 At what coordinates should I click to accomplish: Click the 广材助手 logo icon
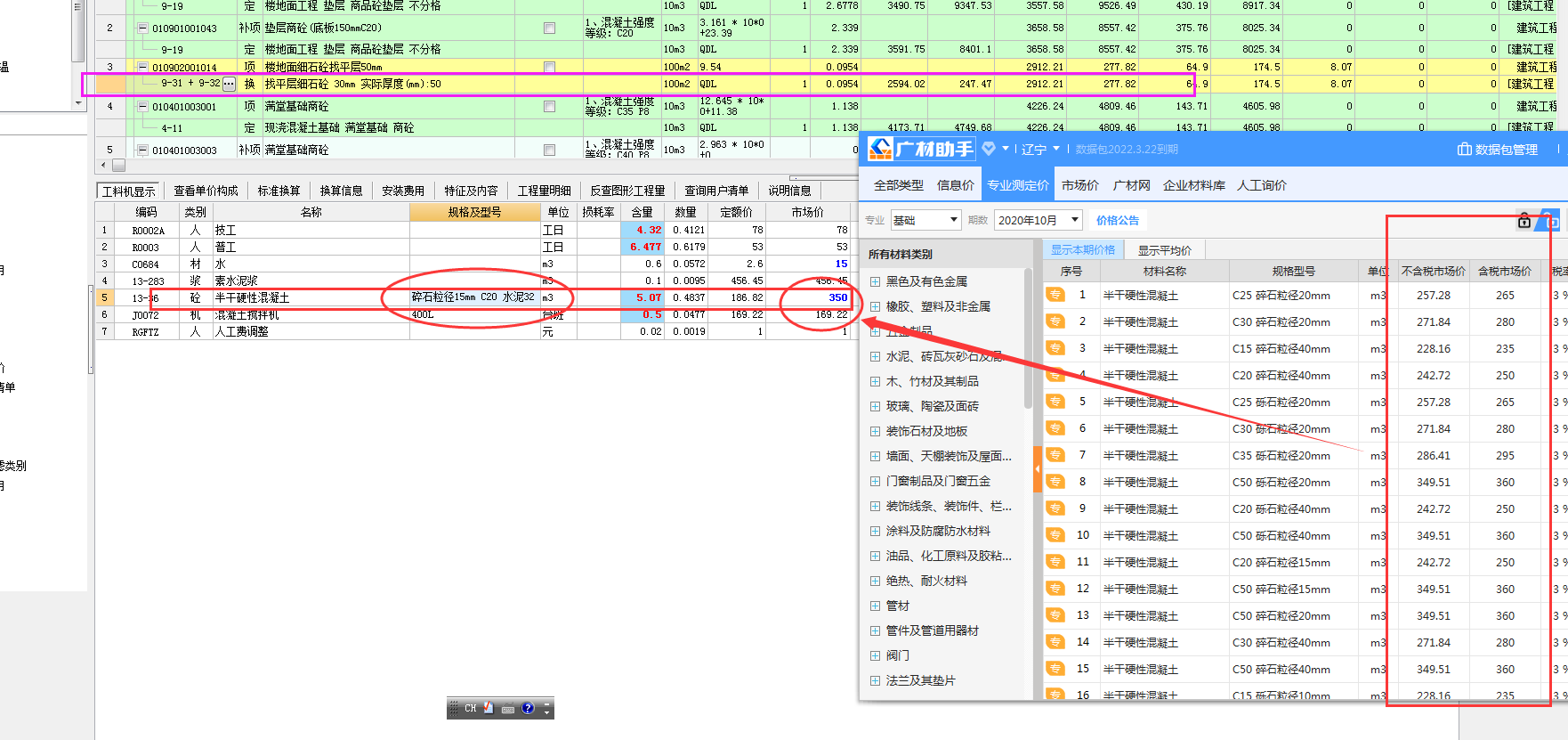point(880,149)
